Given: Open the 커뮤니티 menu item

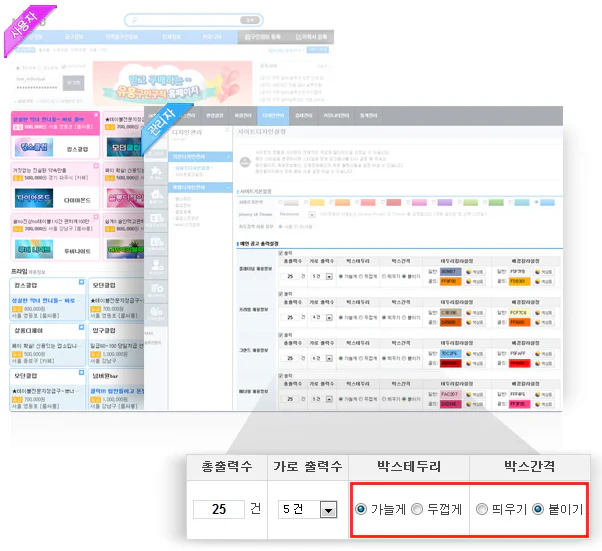Looking at the screenshot, I should coord(212,37).
